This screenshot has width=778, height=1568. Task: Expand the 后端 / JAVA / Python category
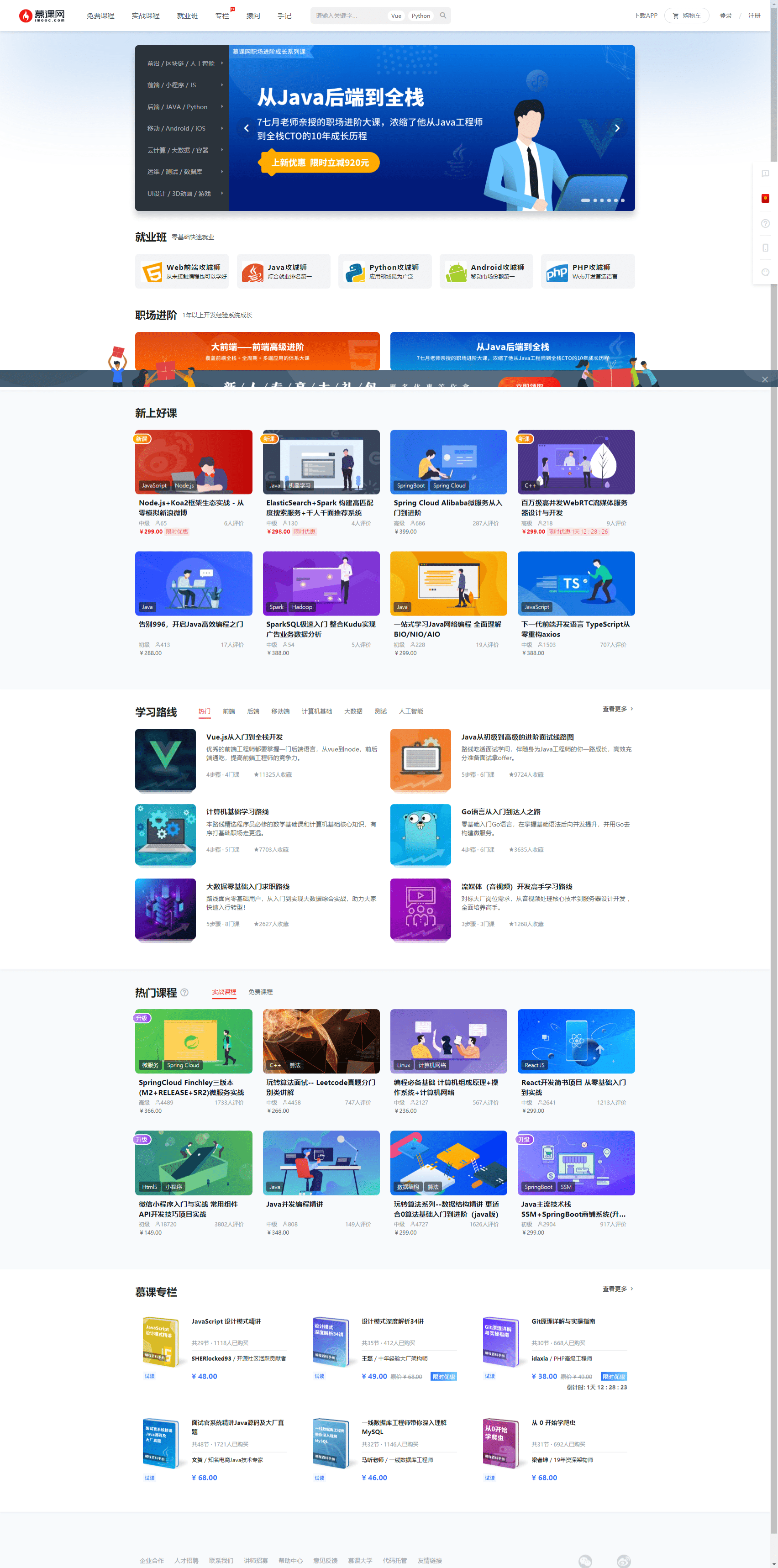click(182, 107)
